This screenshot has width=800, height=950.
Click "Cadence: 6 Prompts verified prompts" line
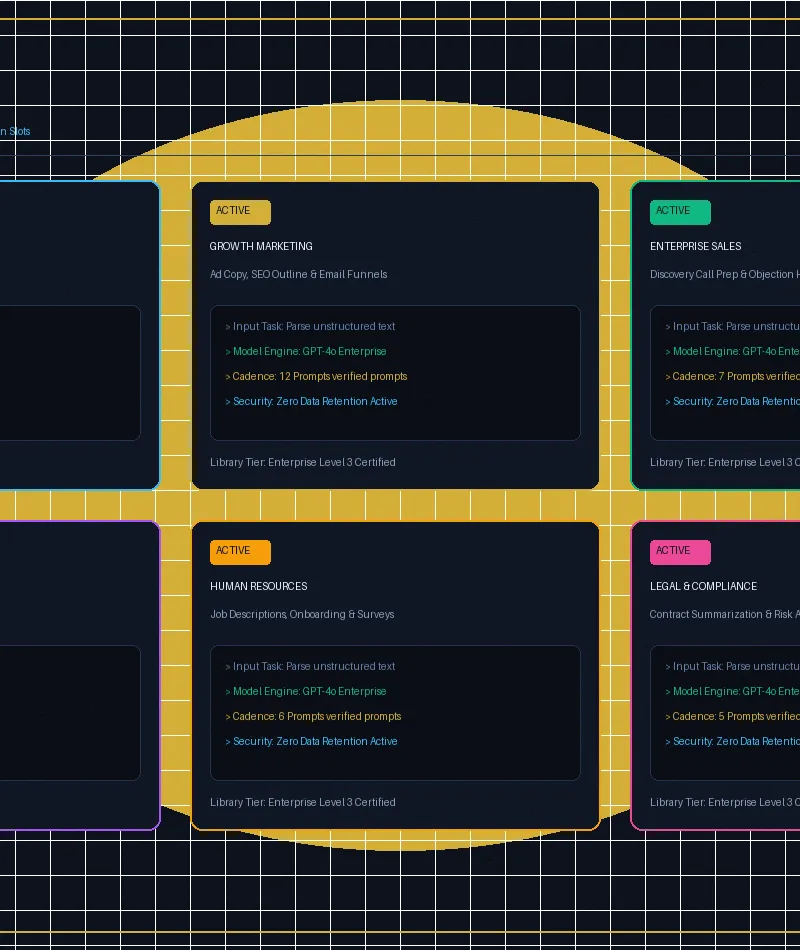313,716
